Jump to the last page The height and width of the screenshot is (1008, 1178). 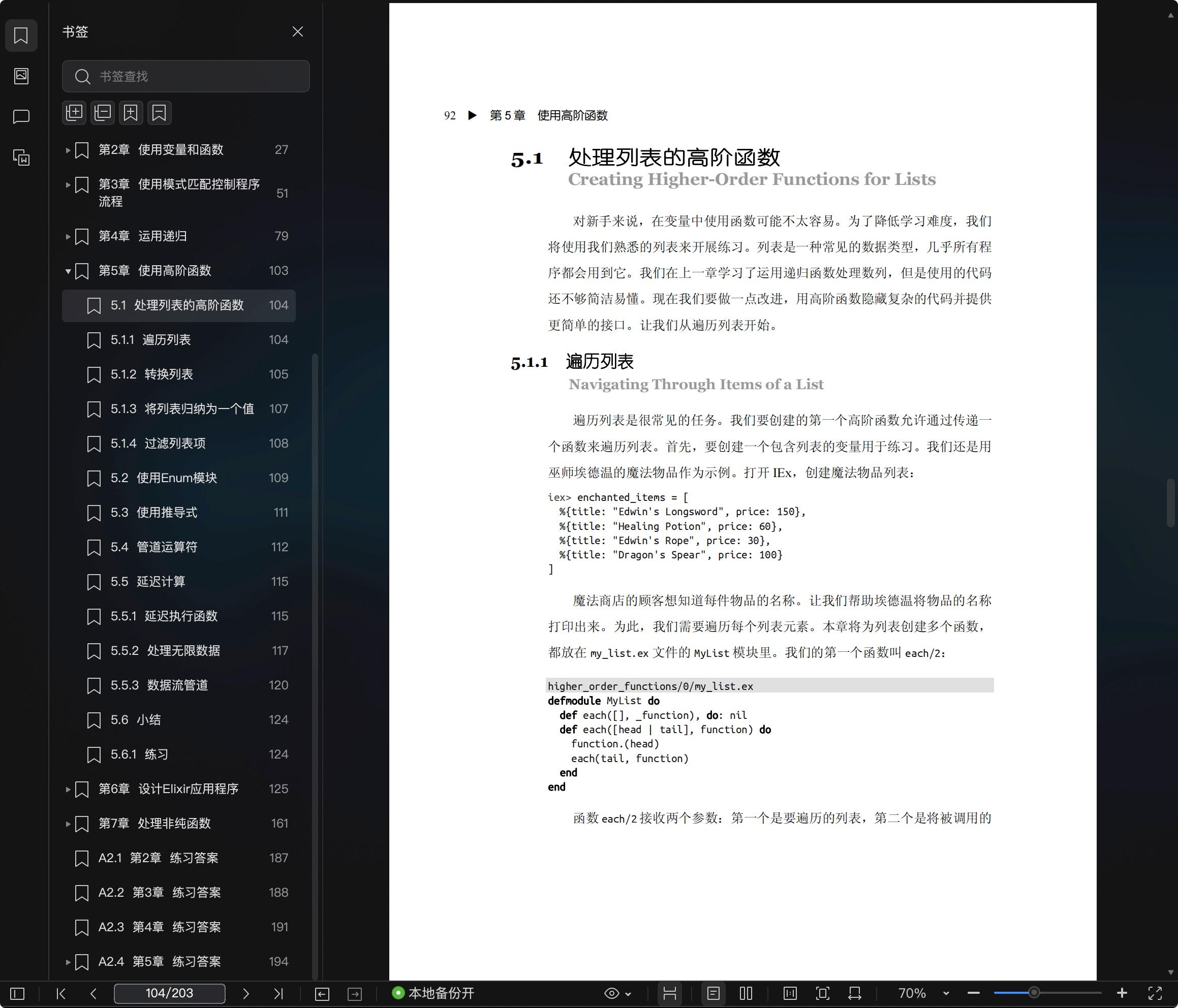pos(278,994)
